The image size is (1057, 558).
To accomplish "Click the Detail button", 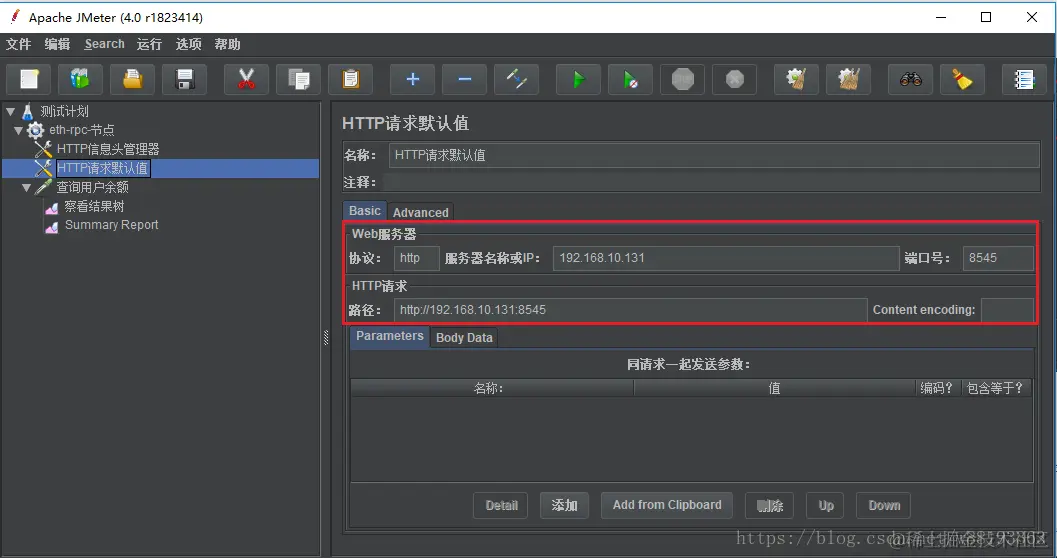I will (502, 505).
